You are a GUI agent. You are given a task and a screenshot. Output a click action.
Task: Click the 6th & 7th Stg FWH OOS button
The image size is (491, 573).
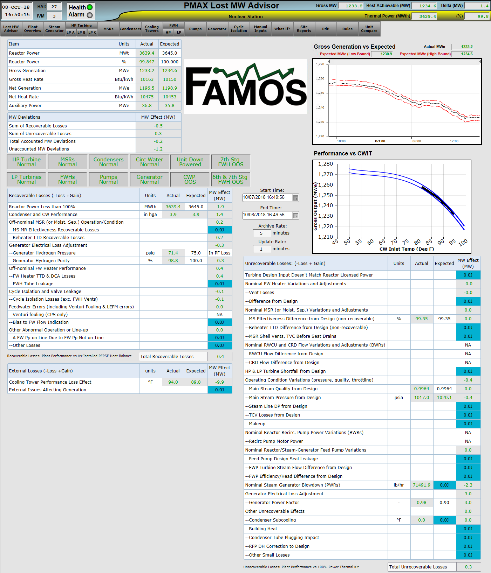point(230,179)
